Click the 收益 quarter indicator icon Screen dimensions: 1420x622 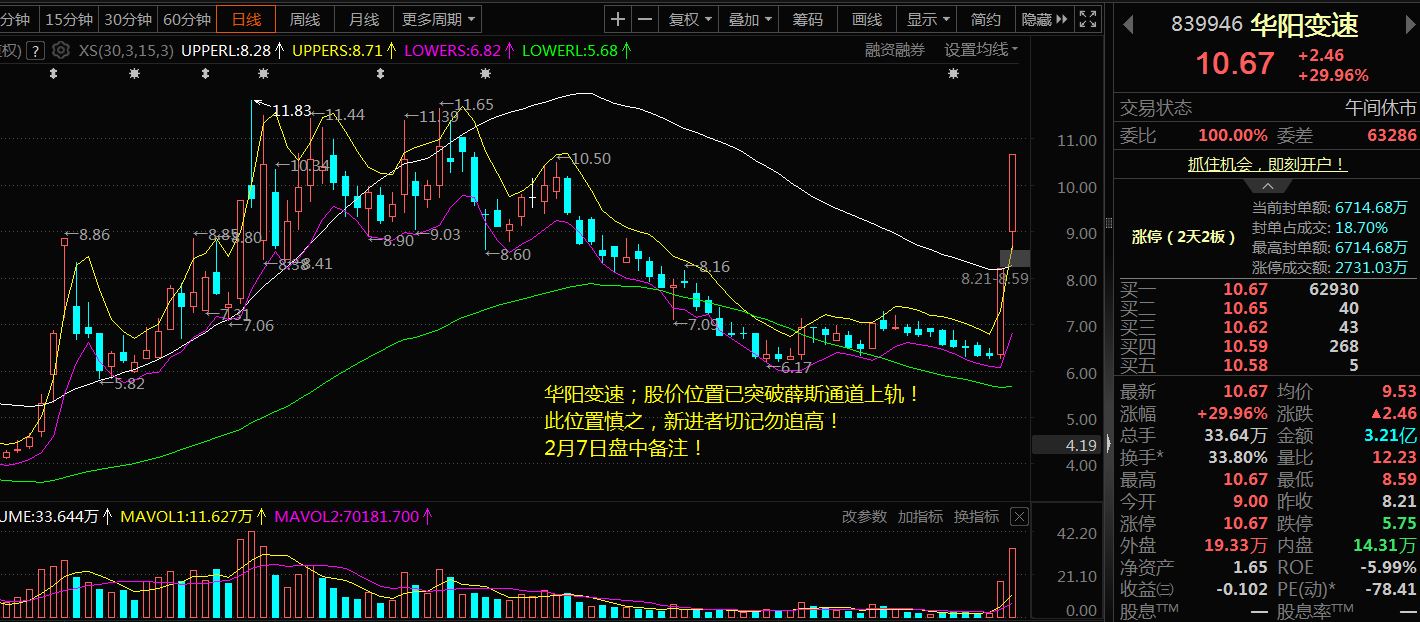[1166, 589]
